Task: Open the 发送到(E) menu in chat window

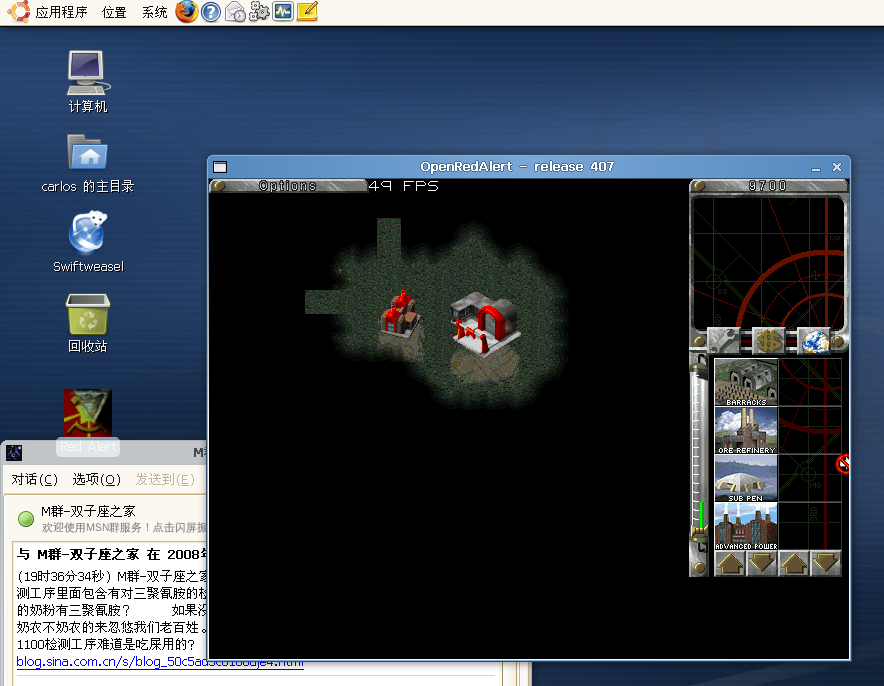Action: (x=165, y=479)
